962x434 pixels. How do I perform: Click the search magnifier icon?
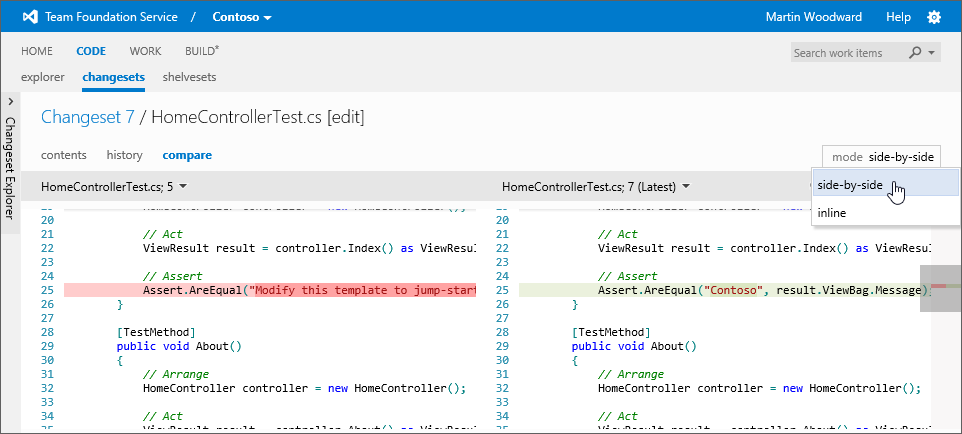pos(915,53)
